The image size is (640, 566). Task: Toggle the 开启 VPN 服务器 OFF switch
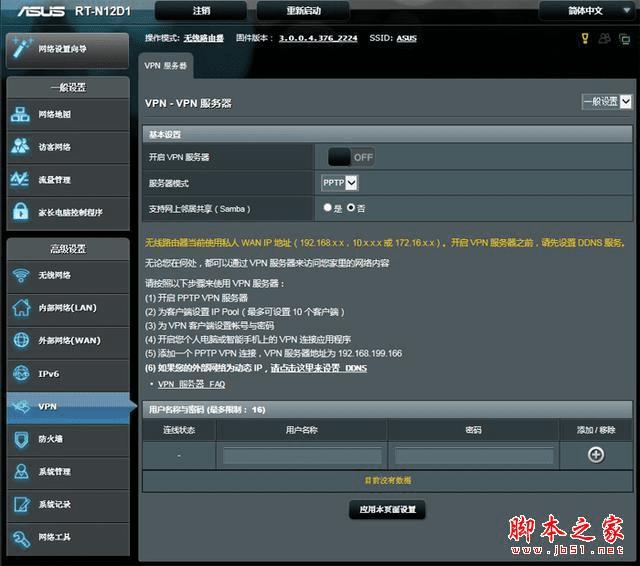click(351, 157)
